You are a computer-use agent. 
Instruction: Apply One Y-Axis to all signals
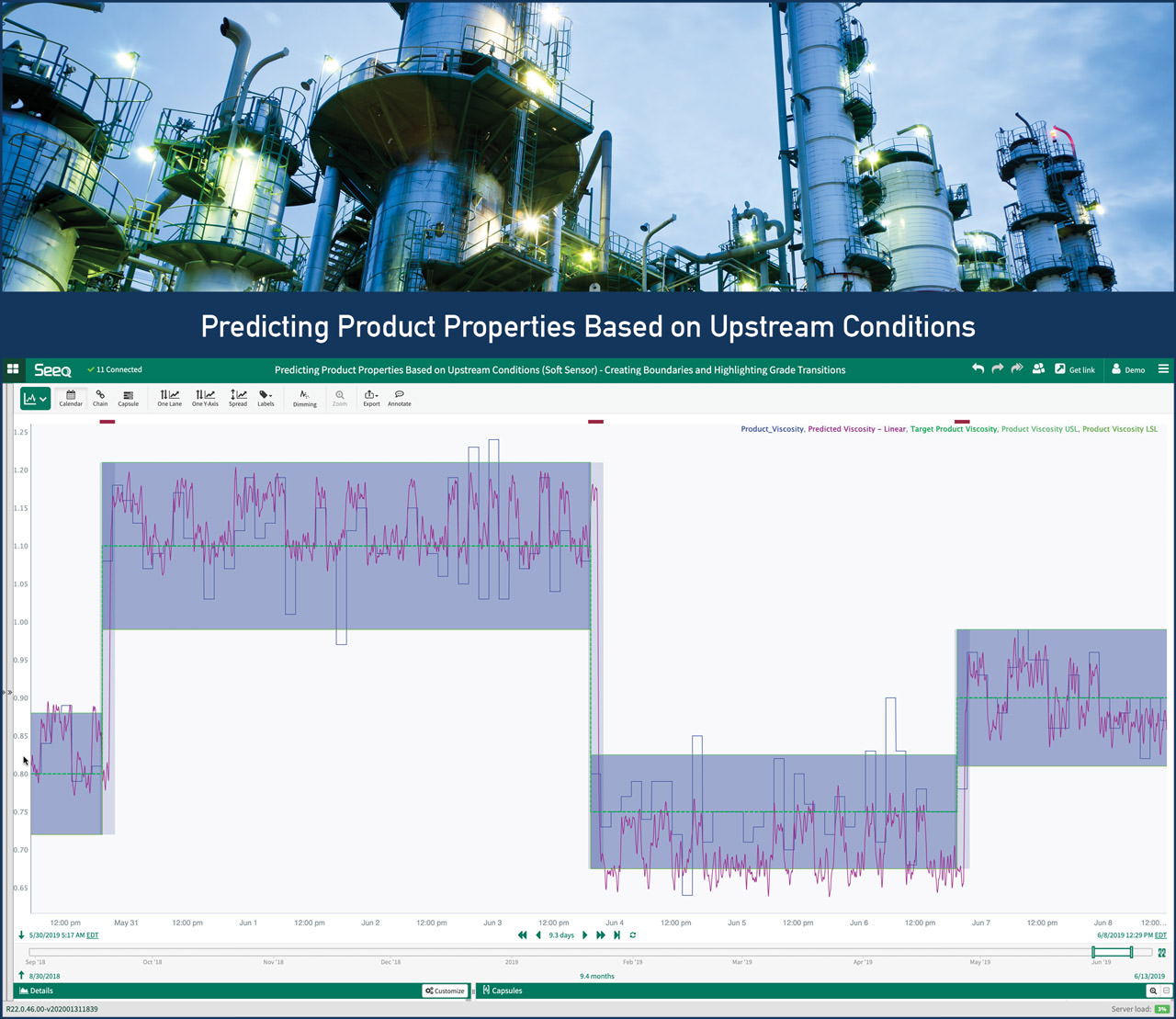(x=204, y=399)
